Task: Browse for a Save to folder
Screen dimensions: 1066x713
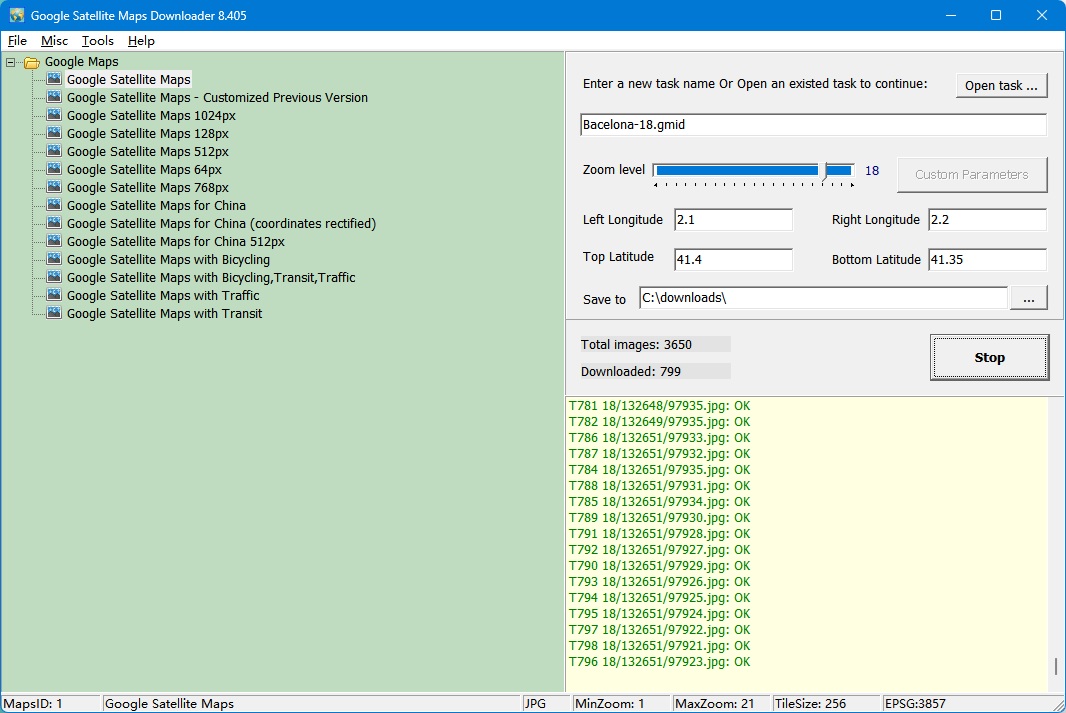Action: click(x=1029, y=298)
